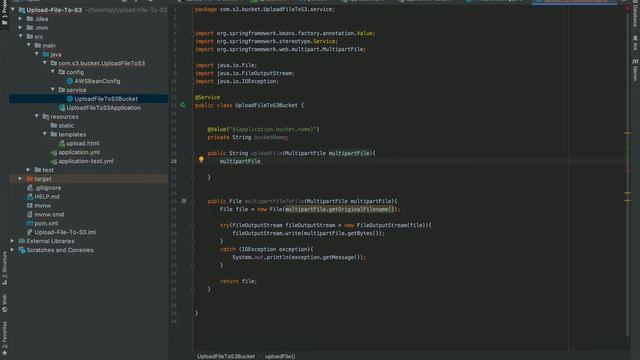Screen dimensions: 640x360
Task: Click UploadFileToS3Bucket breadcrumb at editor bottom
Action: [x=226, y=356]
